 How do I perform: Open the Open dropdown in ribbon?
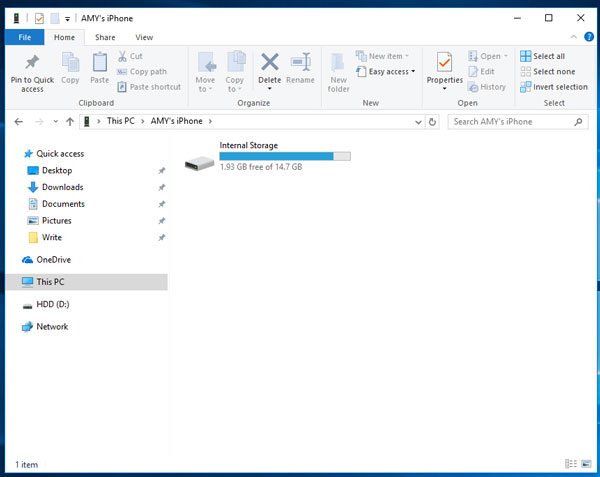(488, 56)
